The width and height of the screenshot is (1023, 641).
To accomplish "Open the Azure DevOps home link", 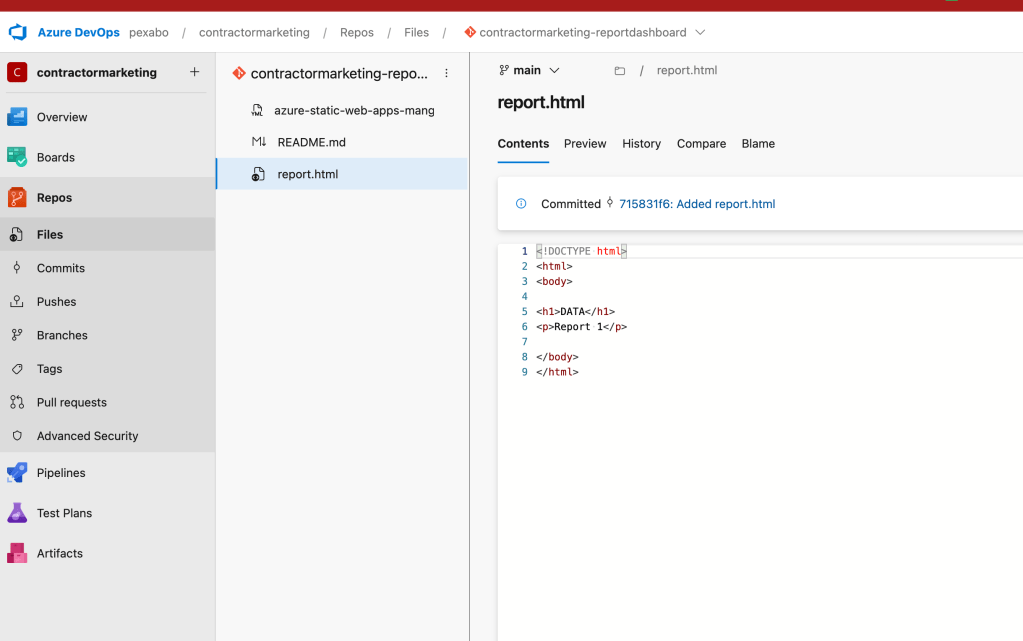I will tap(78, 32).
